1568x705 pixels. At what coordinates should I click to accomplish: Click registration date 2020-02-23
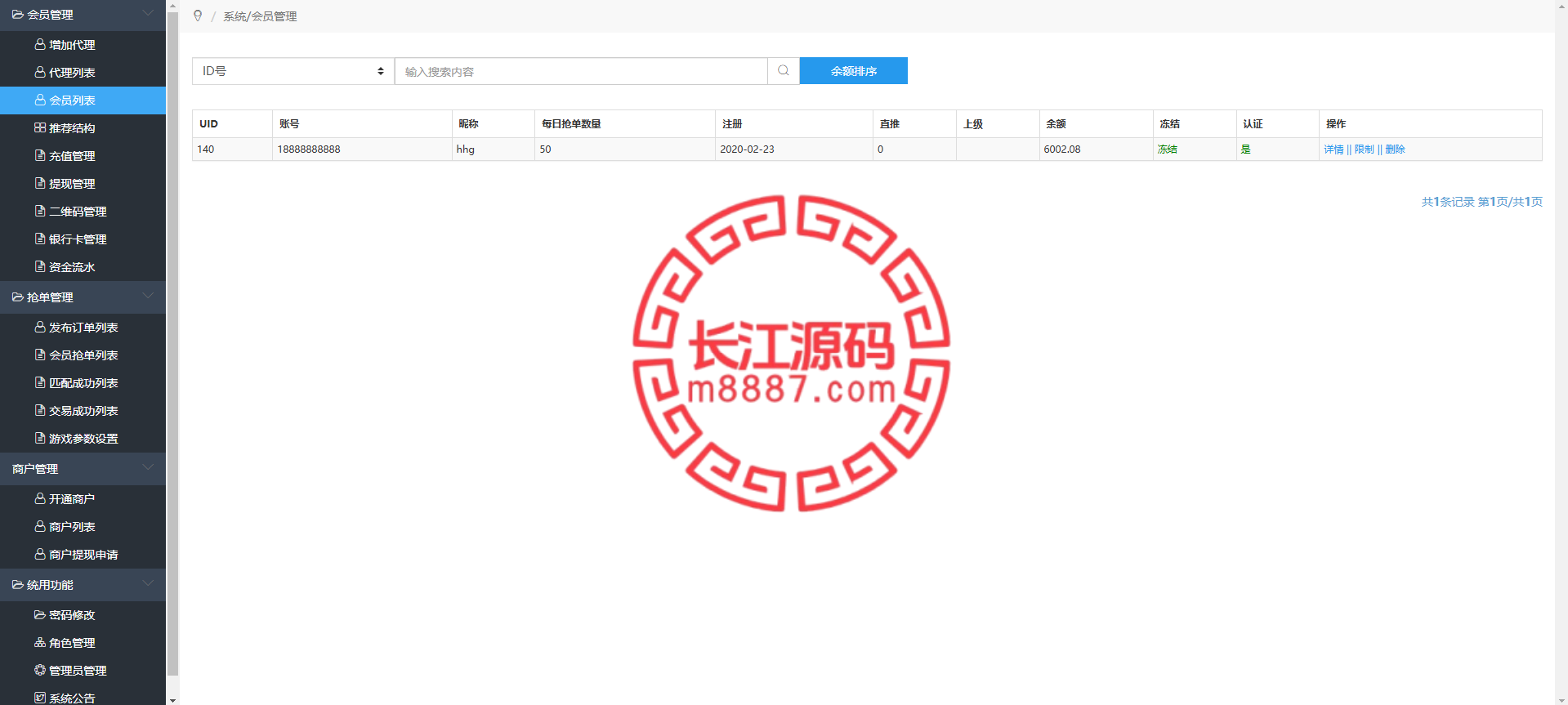(747, 149)
